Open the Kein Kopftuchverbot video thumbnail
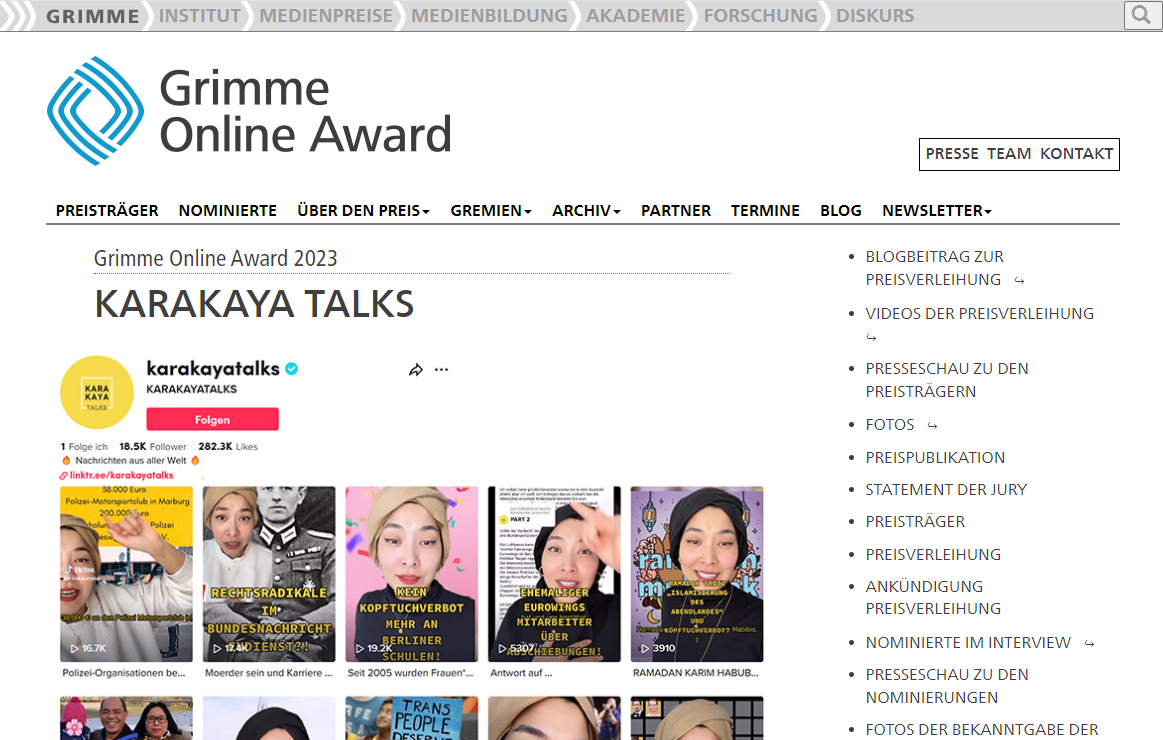This screenshot has height=740, width=1163. coord(412,574)
